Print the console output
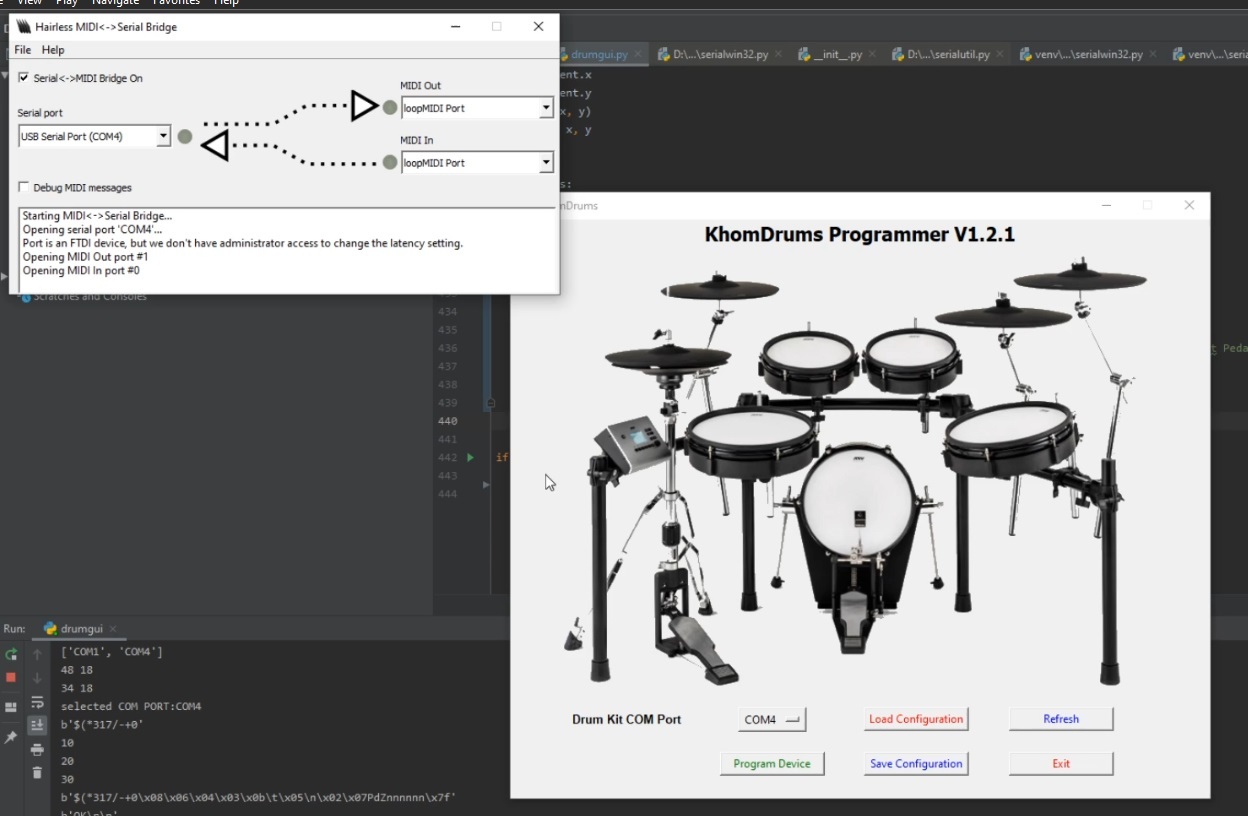This screenshot has height=816, width=1248. tap(37, 749)
